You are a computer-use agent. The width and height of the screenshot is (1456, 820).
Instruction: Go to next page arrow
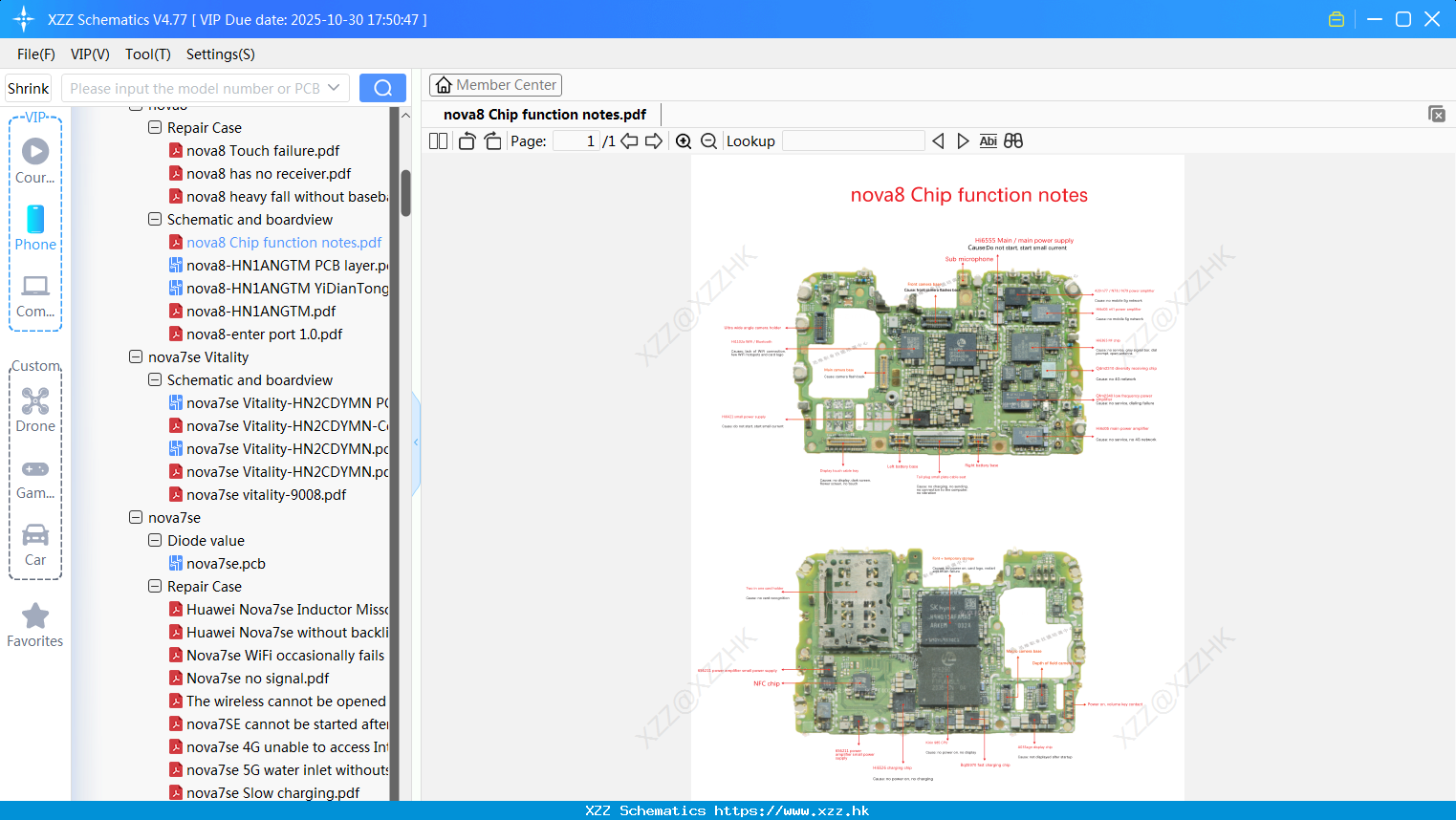pyautogui.click(x=654, y=140)
